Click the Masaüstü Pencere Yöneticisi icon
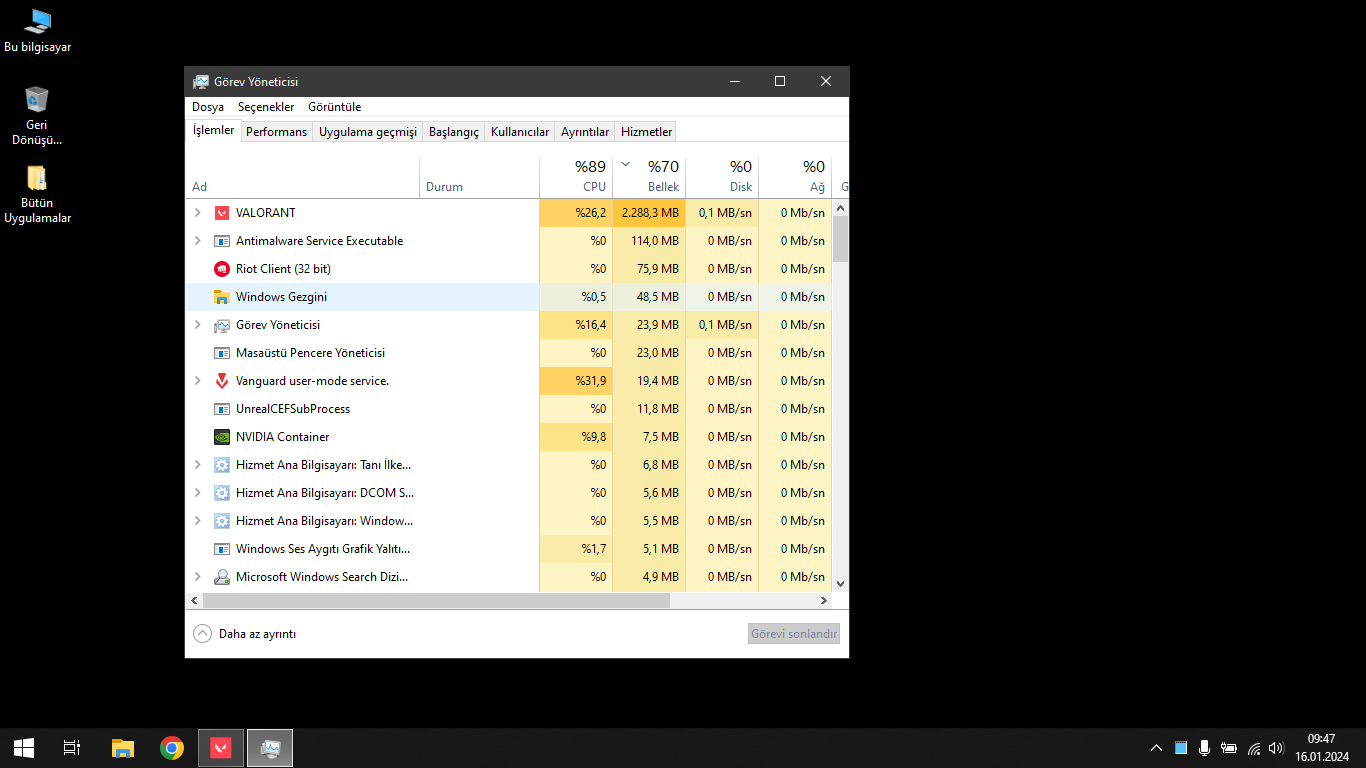This screenshot has width=1366, height=768. click(x=222, y=353)
